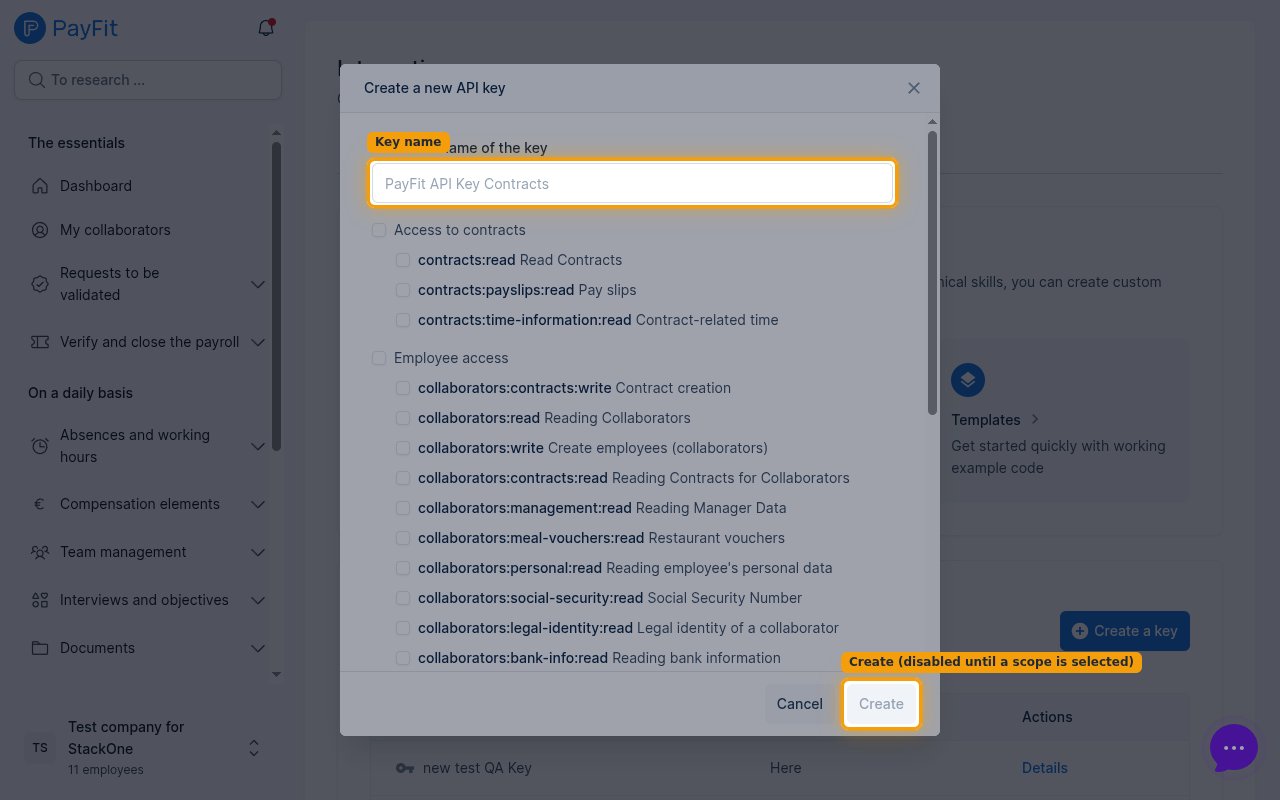
Task: Click the key icon beside new test QA Key
Action: click(x=405, y=768)
